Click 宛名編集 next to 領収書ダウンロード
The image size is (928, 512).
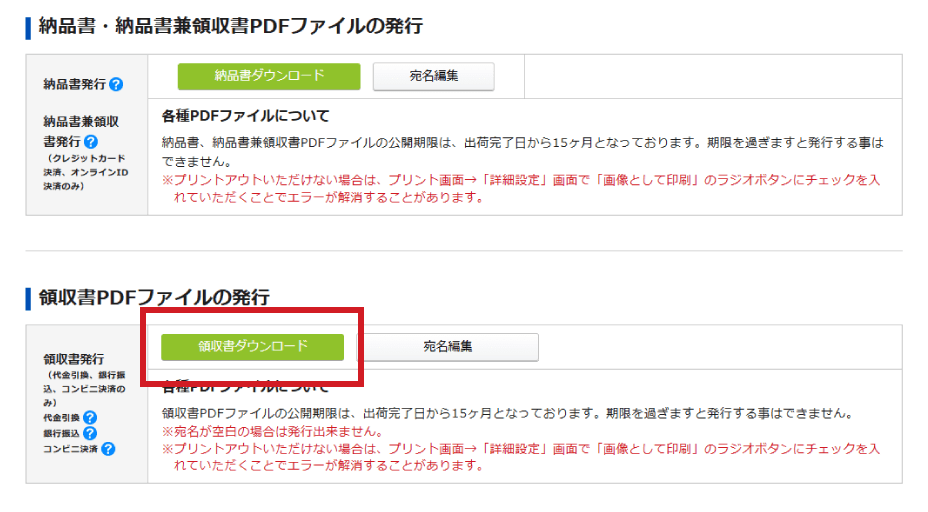[447, 346]
